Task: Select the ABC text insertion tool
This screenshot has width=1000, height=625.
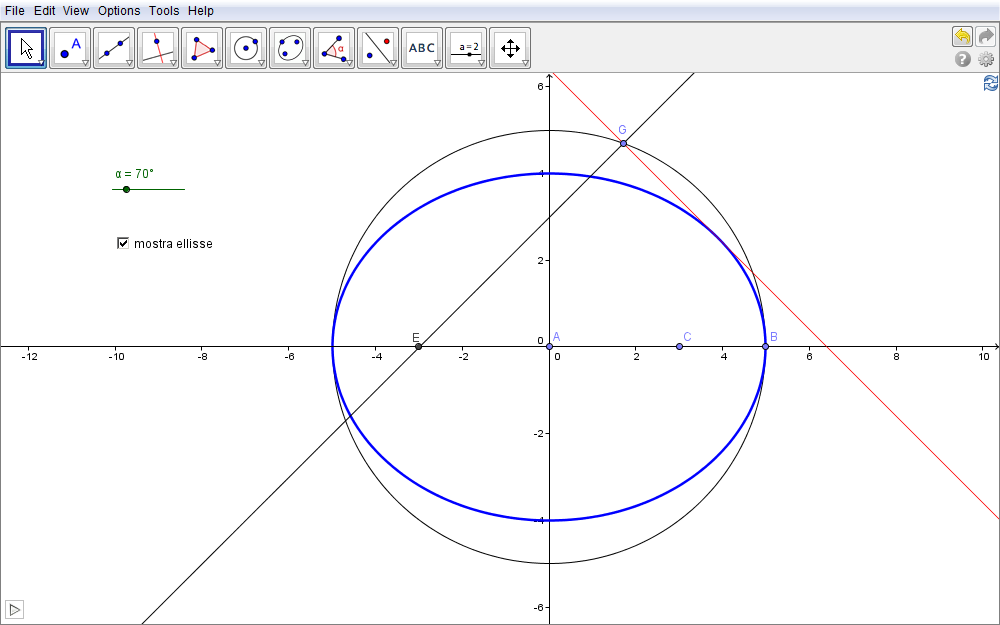Action: [422, 48]
